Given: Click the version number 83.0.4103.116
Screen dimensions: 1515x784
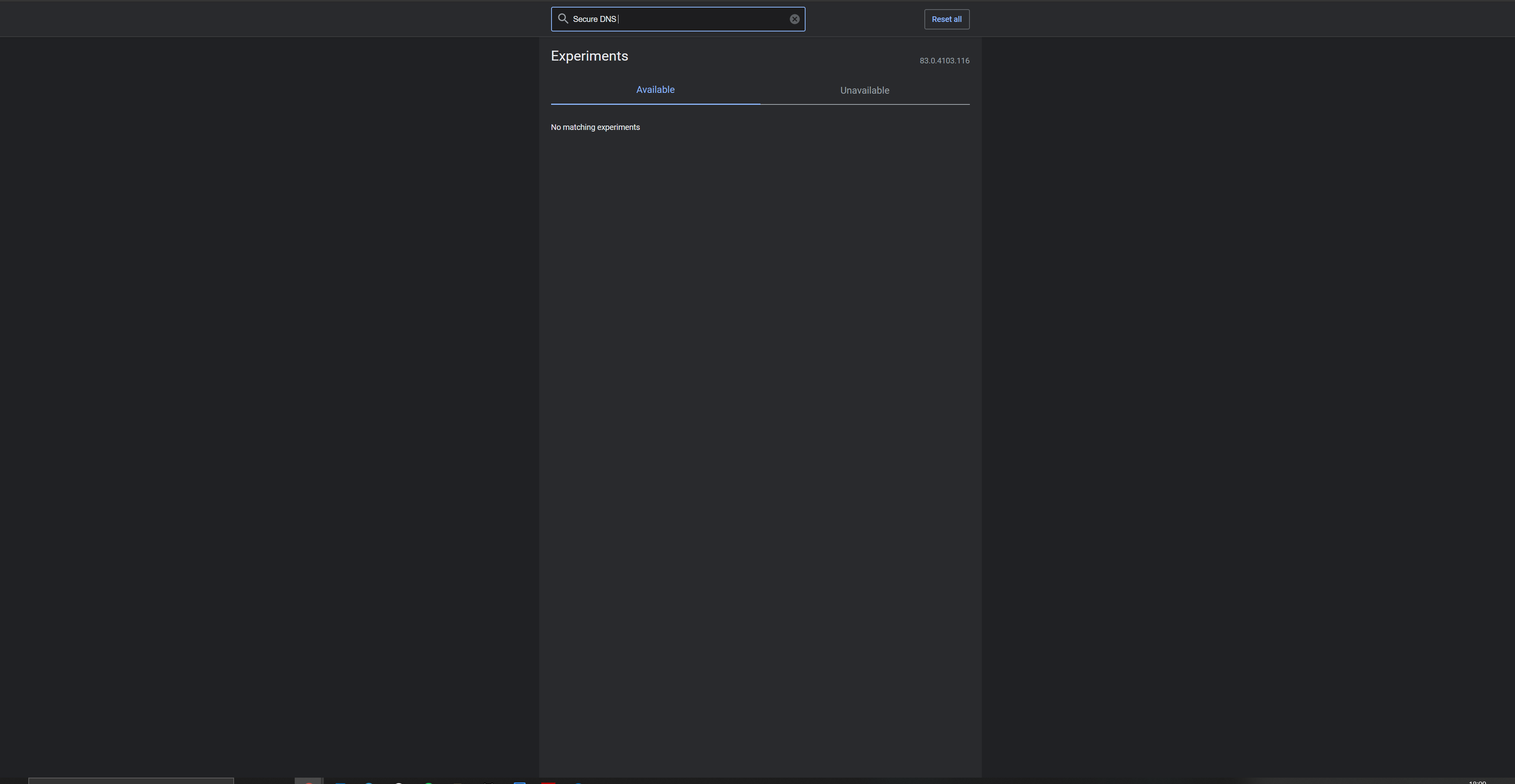Looking at the screenshot, I should point(944,61).
